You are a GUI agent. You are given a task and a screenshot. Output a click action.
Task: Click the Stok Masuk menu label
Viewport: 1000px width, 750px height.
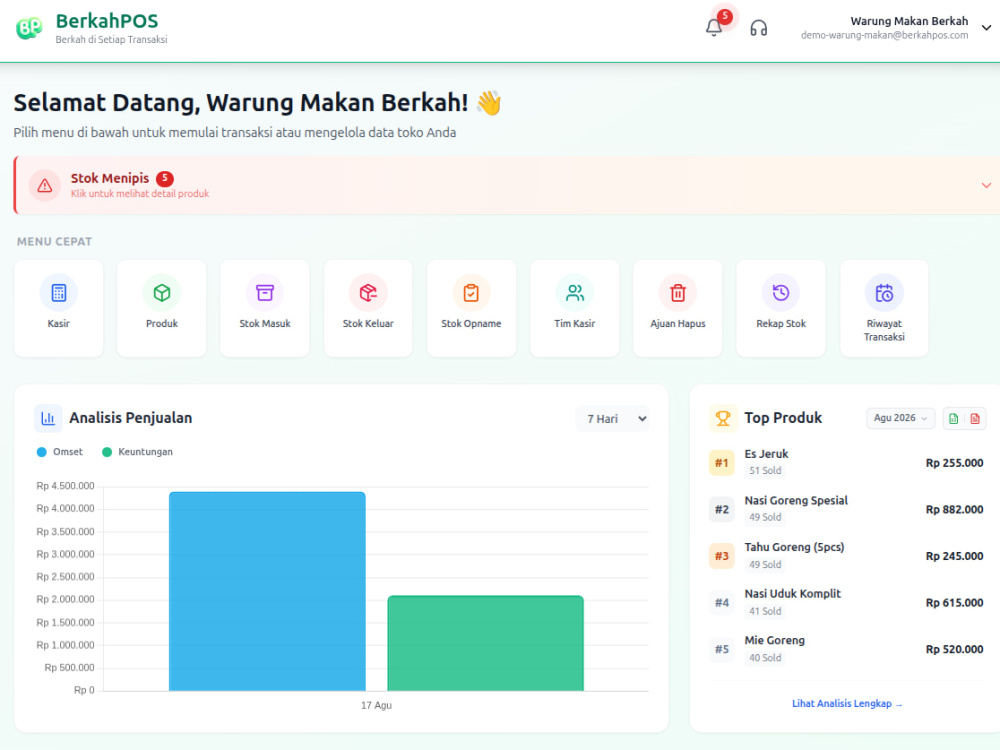tap(265, 323)
